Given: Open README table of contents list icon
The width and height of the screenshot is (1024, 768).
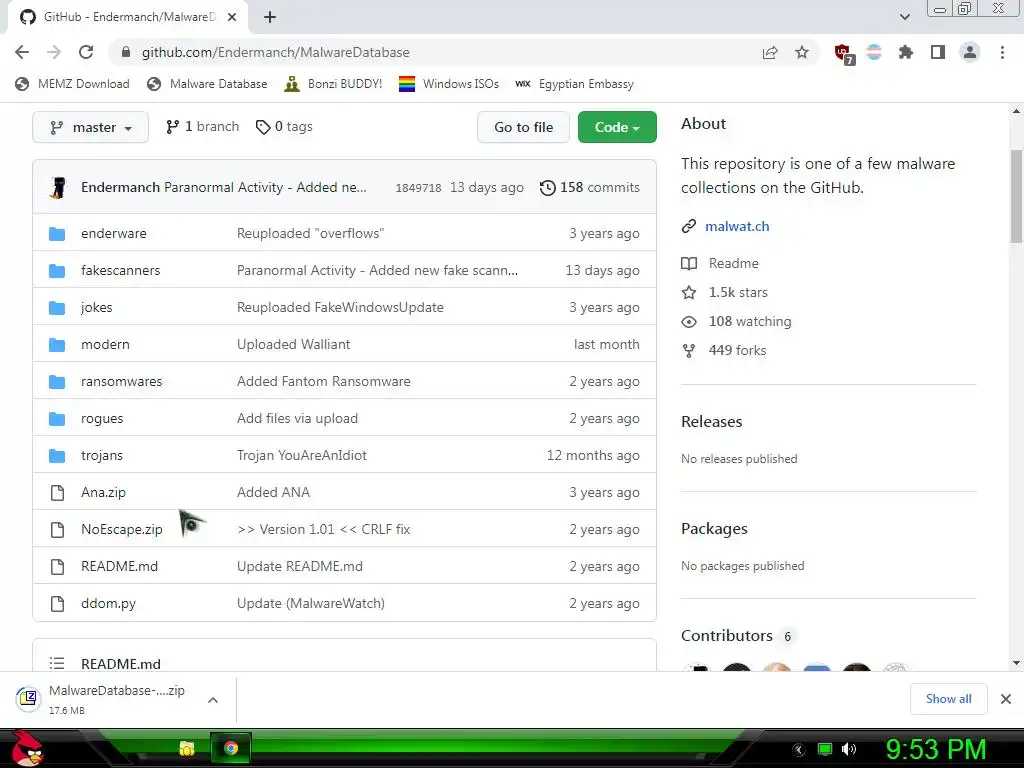Looking at the screenshot, I should [57, 664].
